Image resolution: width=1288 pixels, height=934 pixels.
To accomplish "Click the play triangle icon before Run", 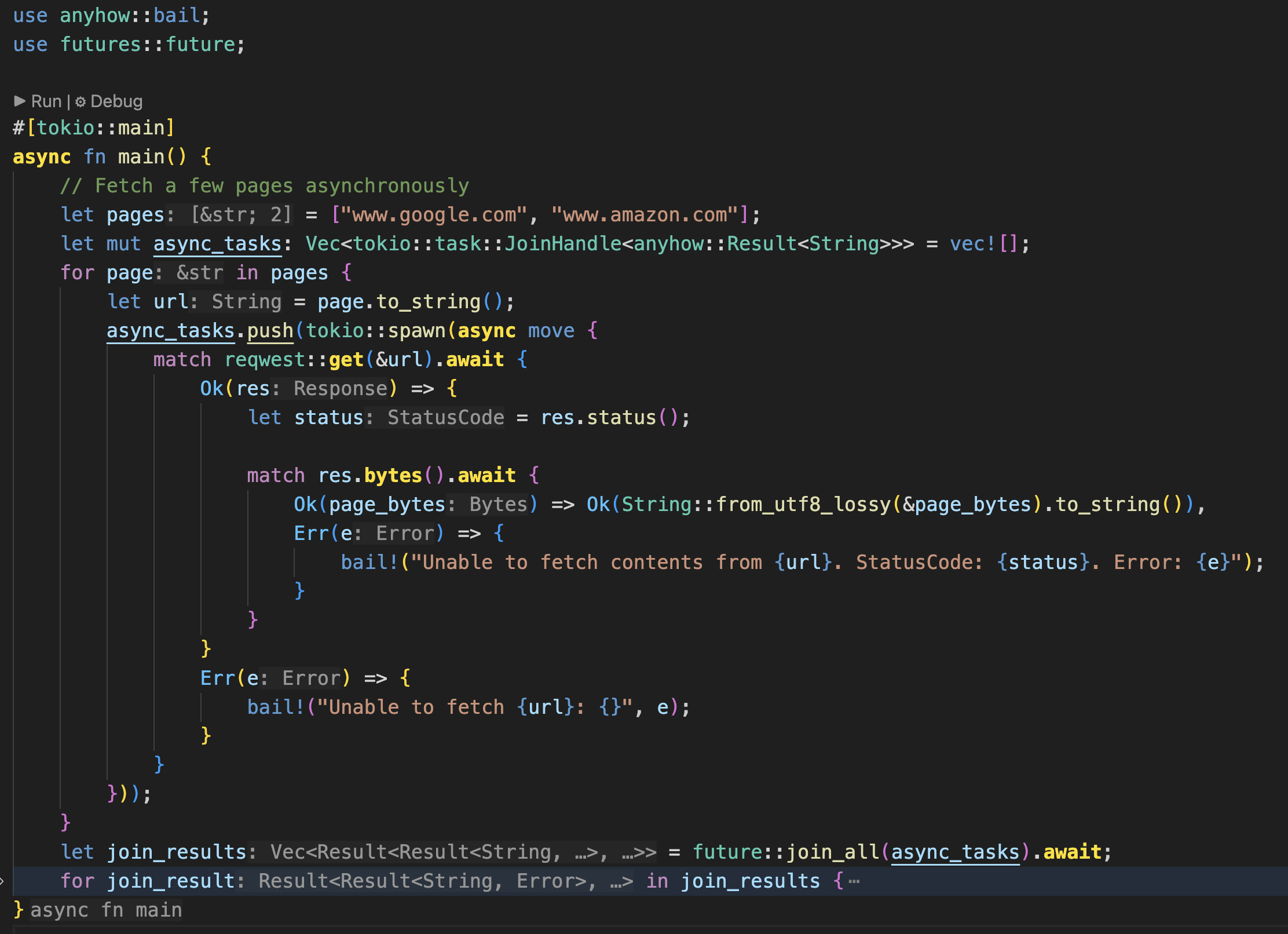I will point(20,101).
